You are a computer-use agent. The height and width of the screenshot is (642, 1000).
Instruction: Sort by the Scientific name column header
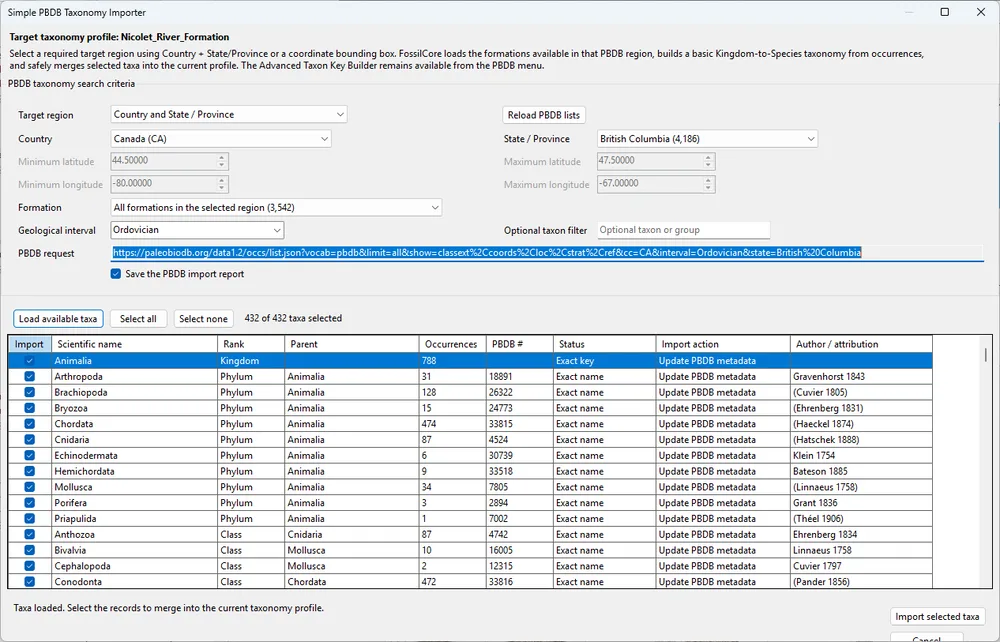pyautogui.click(x=134, y=344)
